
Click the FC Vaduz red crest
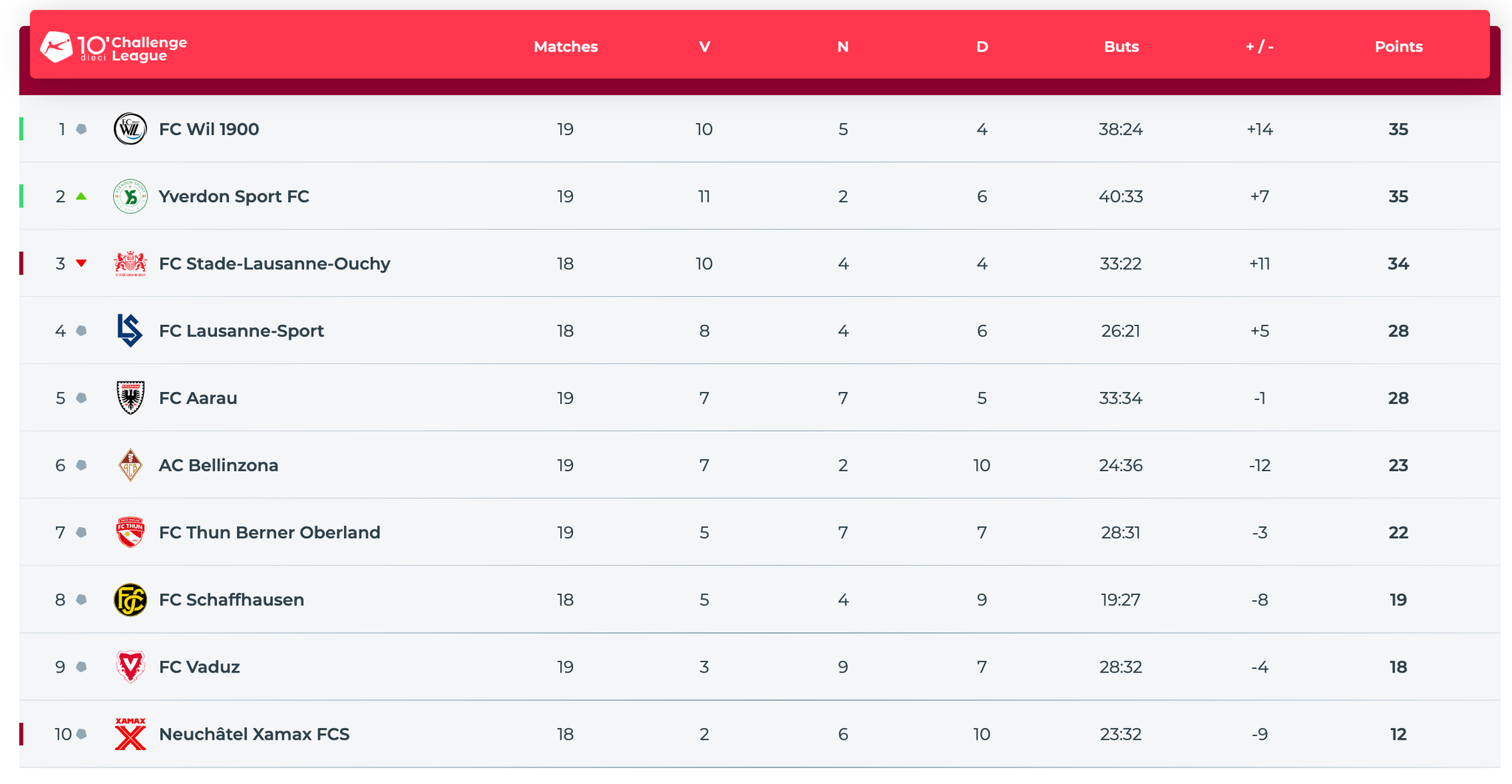point(130,667)
